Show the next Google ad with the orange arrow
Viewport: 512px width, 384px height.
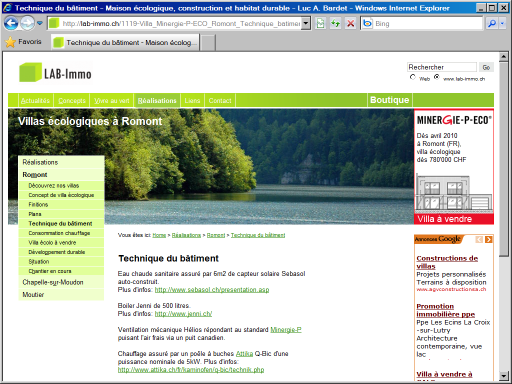pos(488,239)
